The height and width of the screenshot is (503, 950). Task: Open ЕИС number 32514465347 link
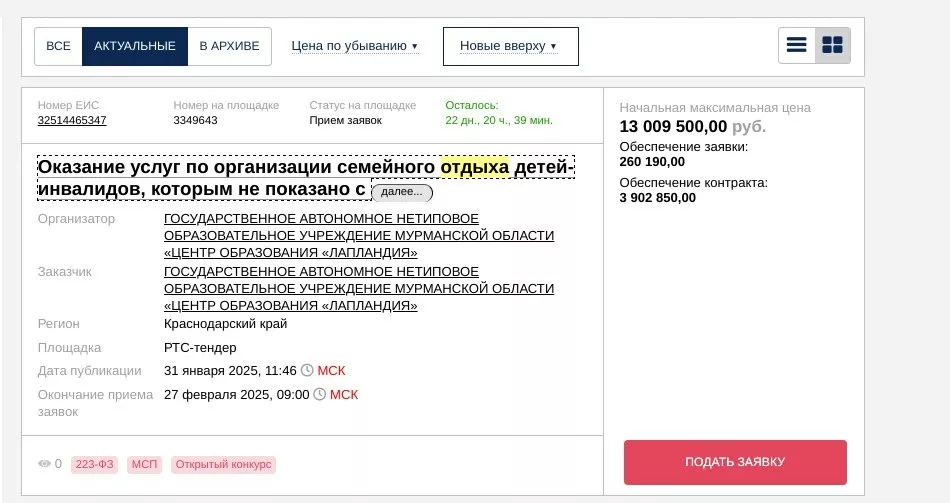click(x=71, y=120)
